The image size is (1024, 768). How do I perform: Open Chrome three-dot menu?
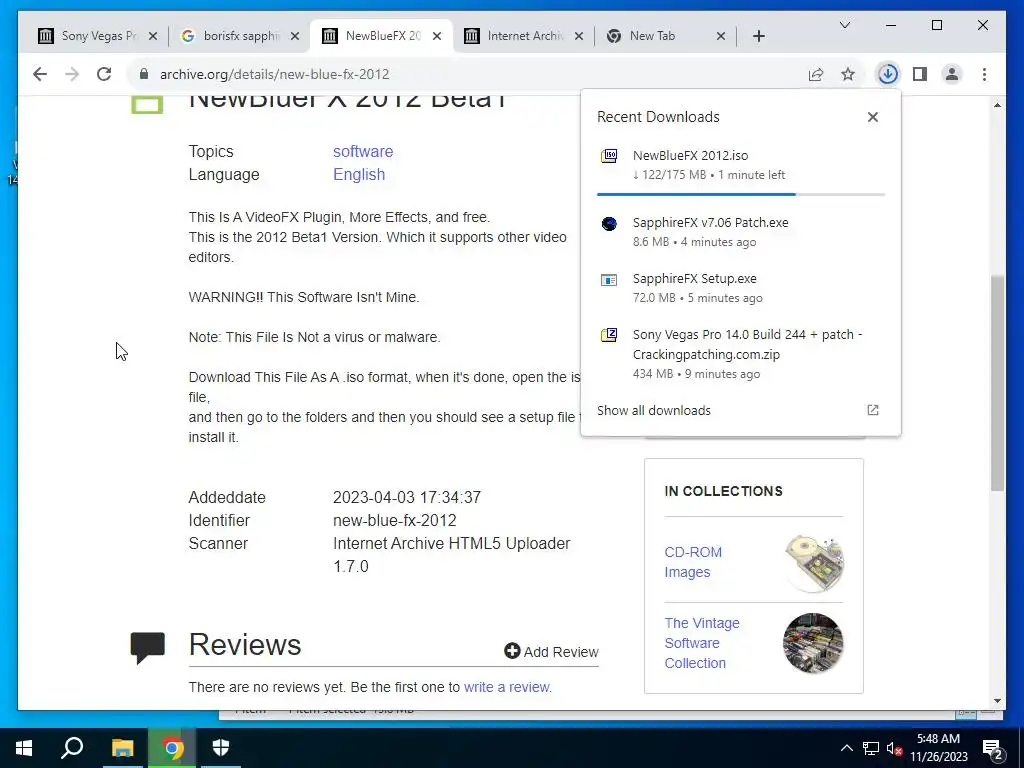click(984, 74)
